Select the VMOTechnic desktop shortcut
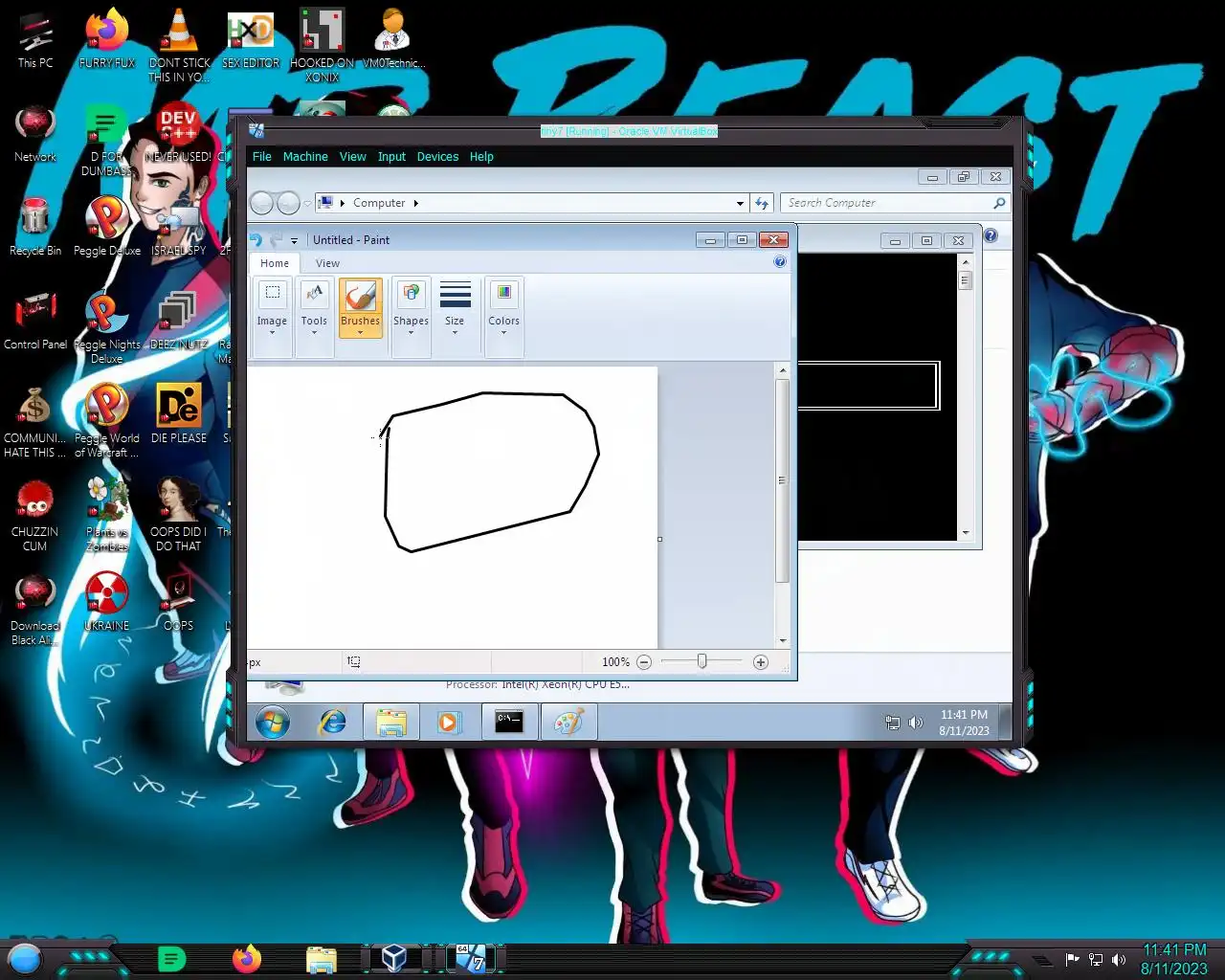This screenshot has height=980, width=1225. (393, 40)
